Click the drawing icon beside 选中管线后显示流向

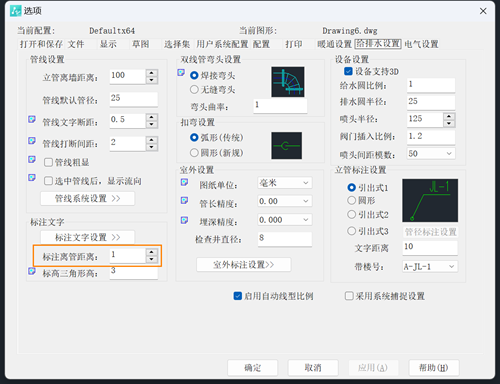coord(32,178)
